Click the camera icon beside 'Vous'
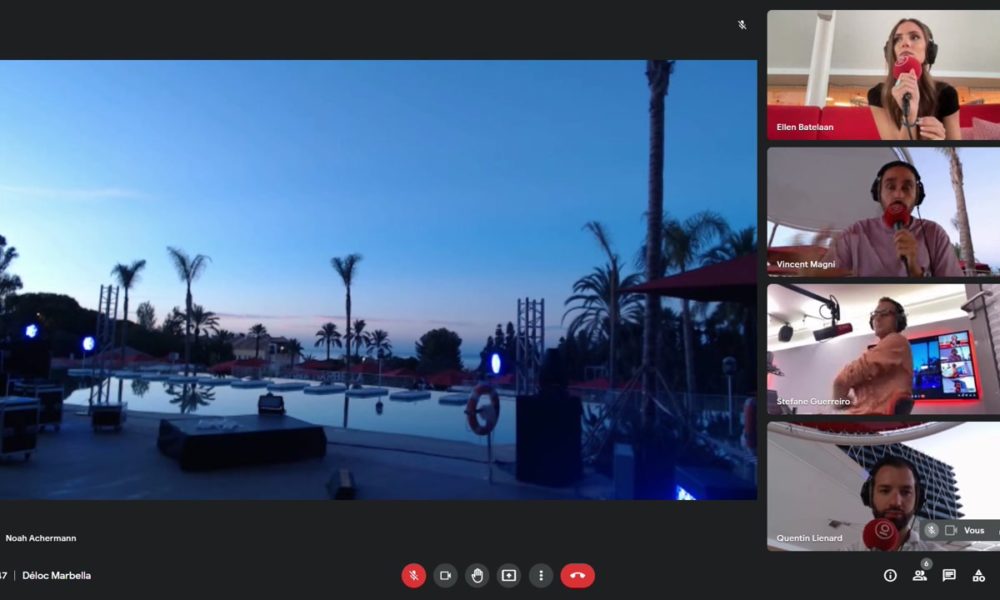Image resolution: width=1000 pixels, height=600 pixels. click(x=951, y=530)
